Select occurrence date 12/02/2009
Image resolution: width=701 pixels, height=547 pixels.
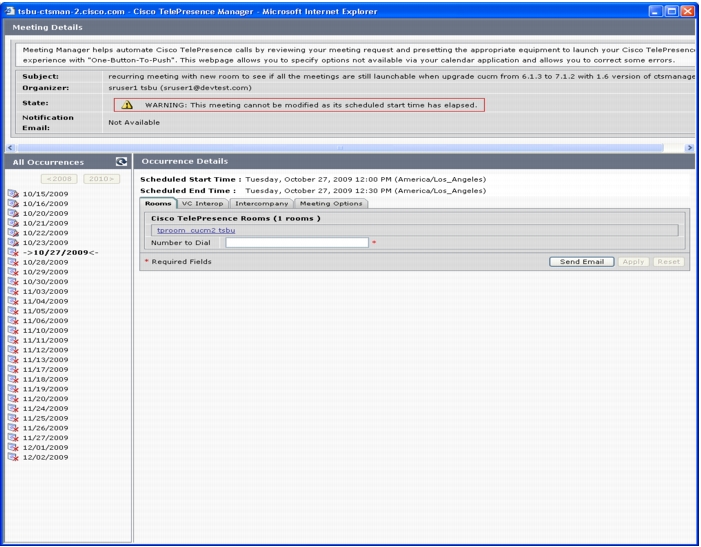pyautogui.click(x=46, y=458)
